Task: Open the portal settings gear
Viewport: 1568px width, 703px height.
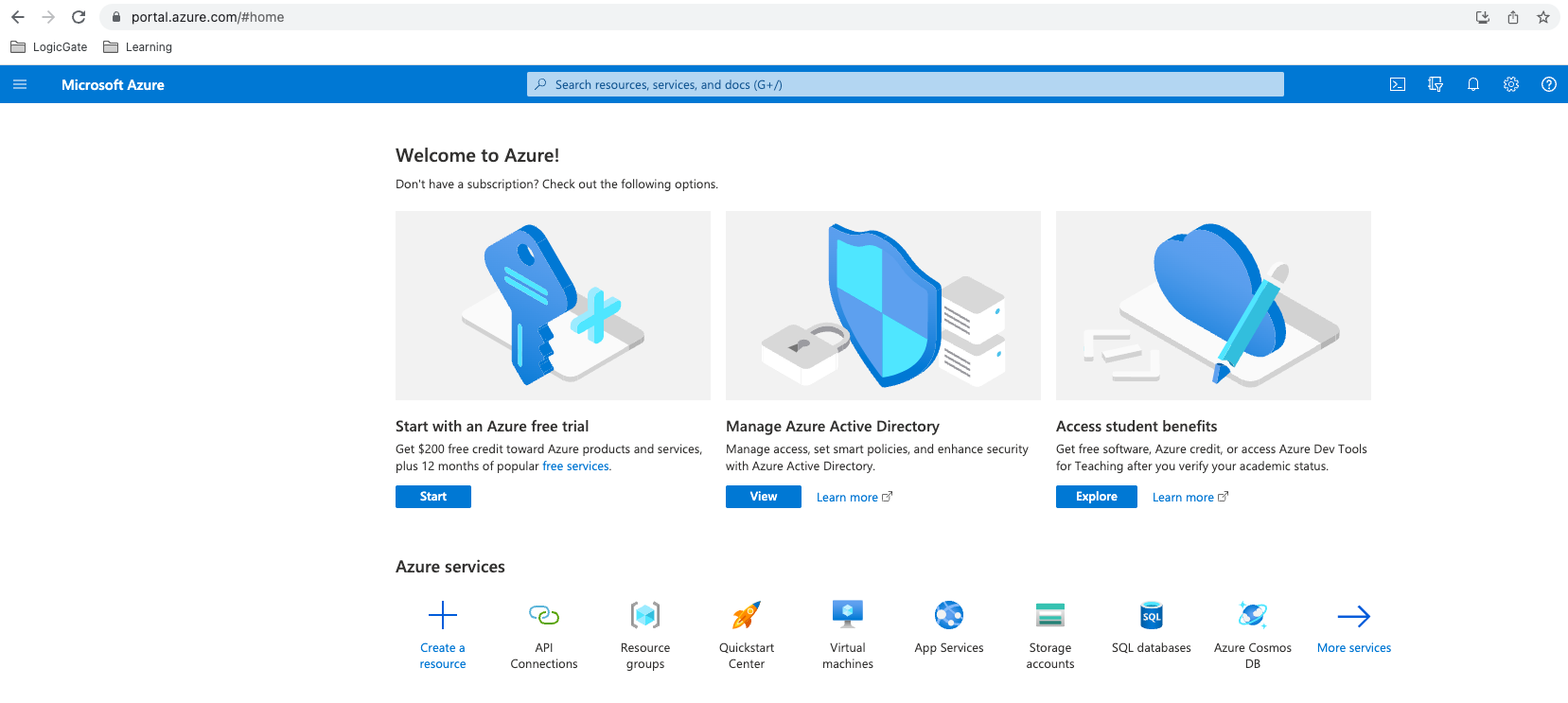Action: pyautogui.click(x=1511, y=84)
